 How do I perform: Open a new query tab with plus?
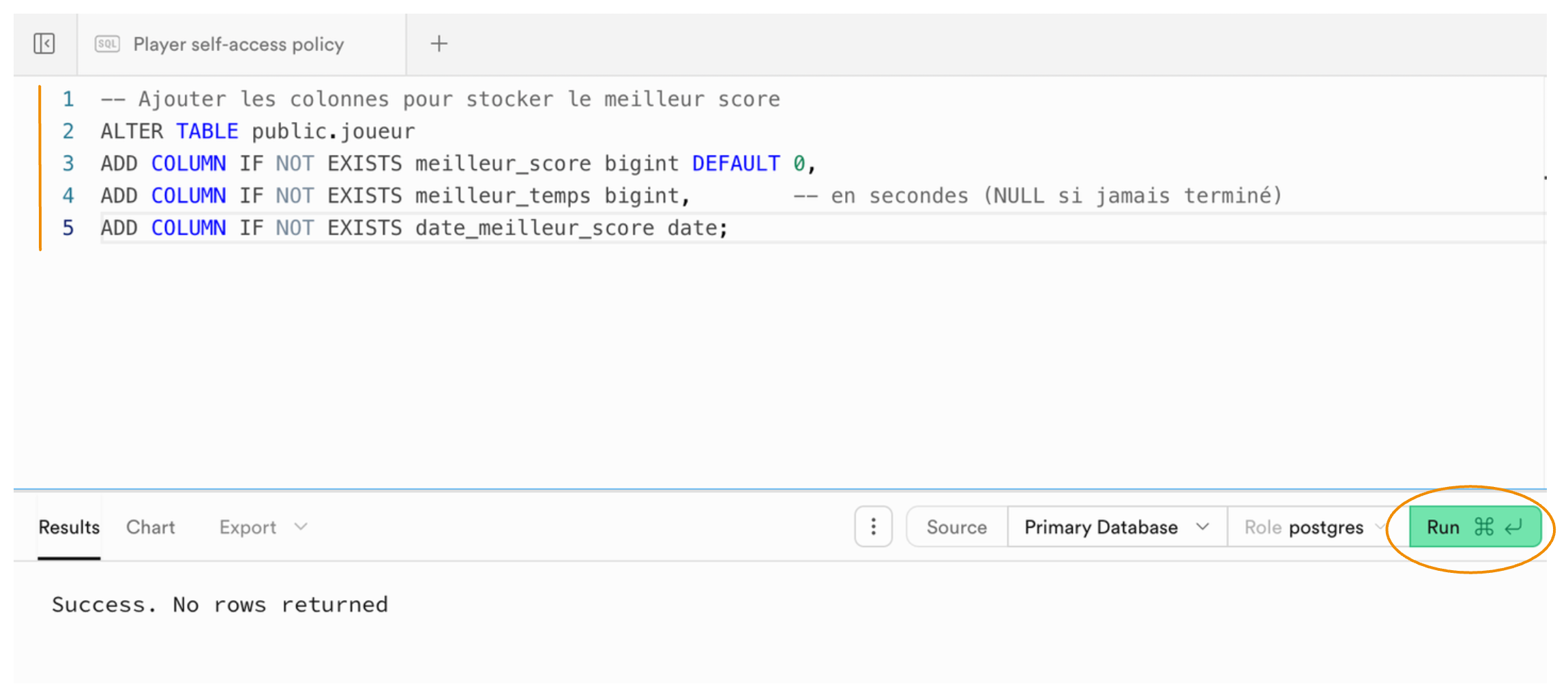point(439,44)
